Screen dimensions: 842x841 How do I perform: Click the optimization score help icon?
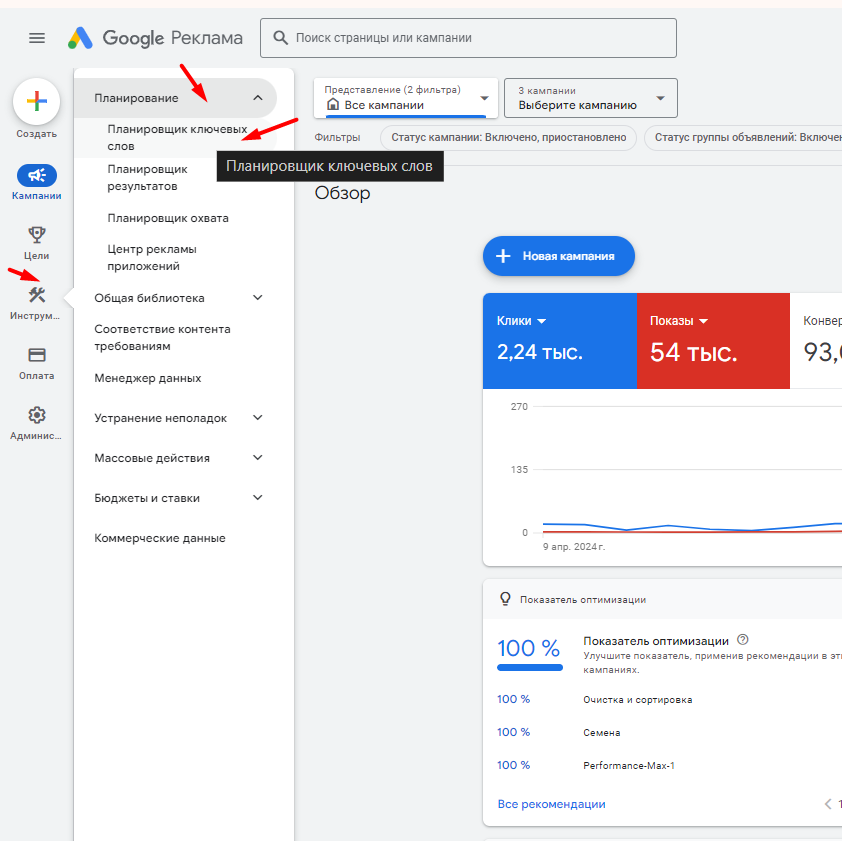742,639
